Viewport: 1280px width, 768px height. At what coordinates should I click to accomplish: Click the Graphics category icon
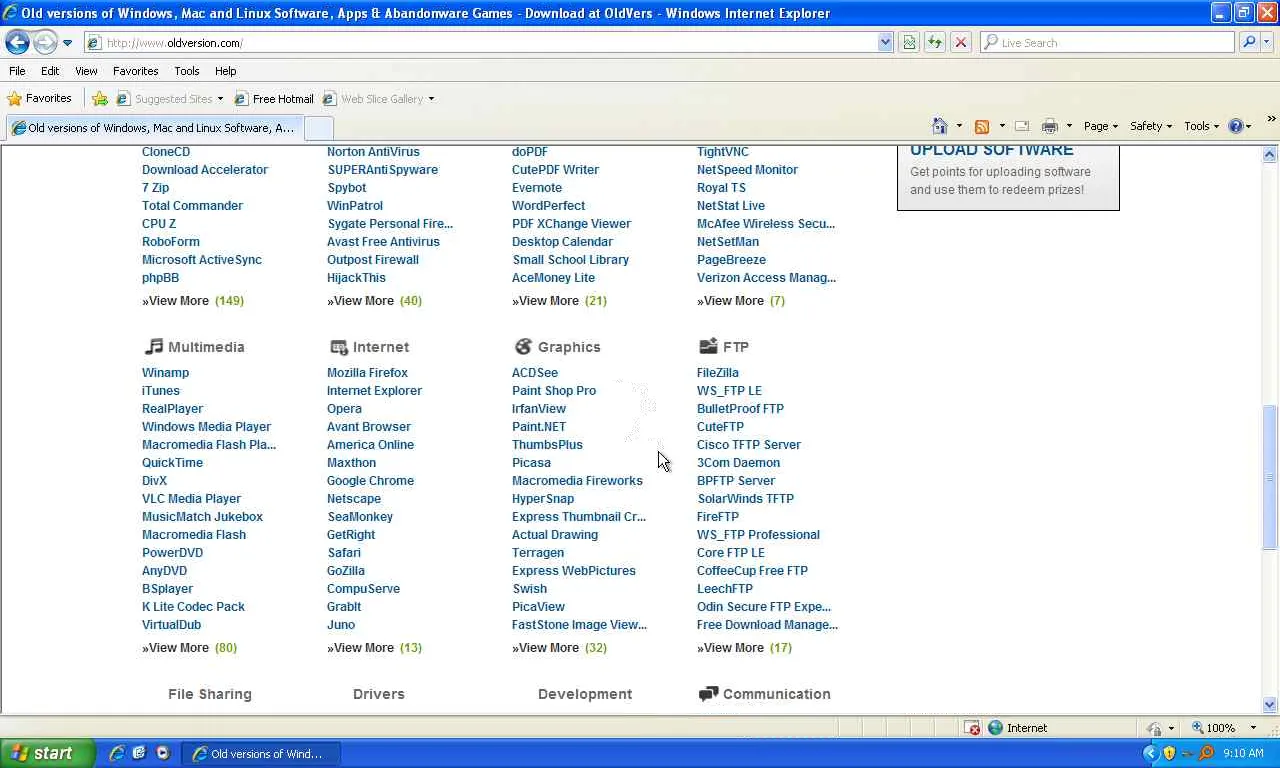(x=523, y=346)
